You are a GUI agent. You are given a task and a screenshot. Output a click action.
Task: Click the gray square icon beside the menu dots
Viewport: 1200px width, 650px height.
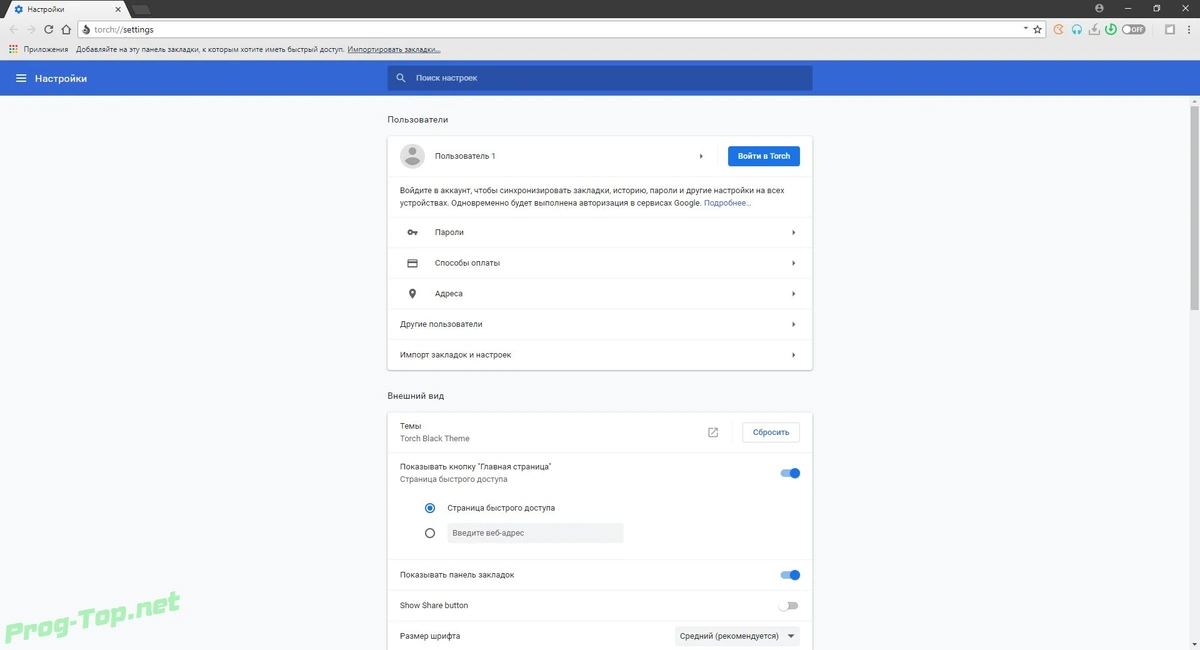(x=1169, y=30)
